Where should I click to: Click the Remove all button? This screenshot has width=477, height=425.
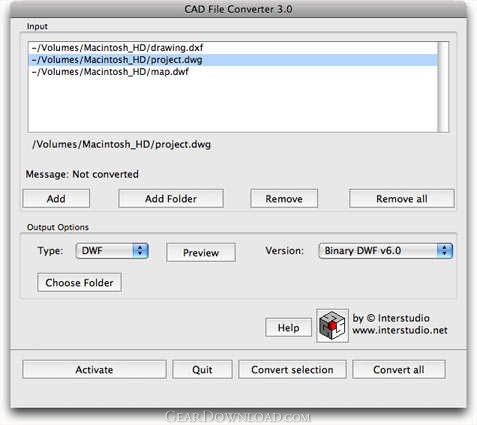coord(402,199)
